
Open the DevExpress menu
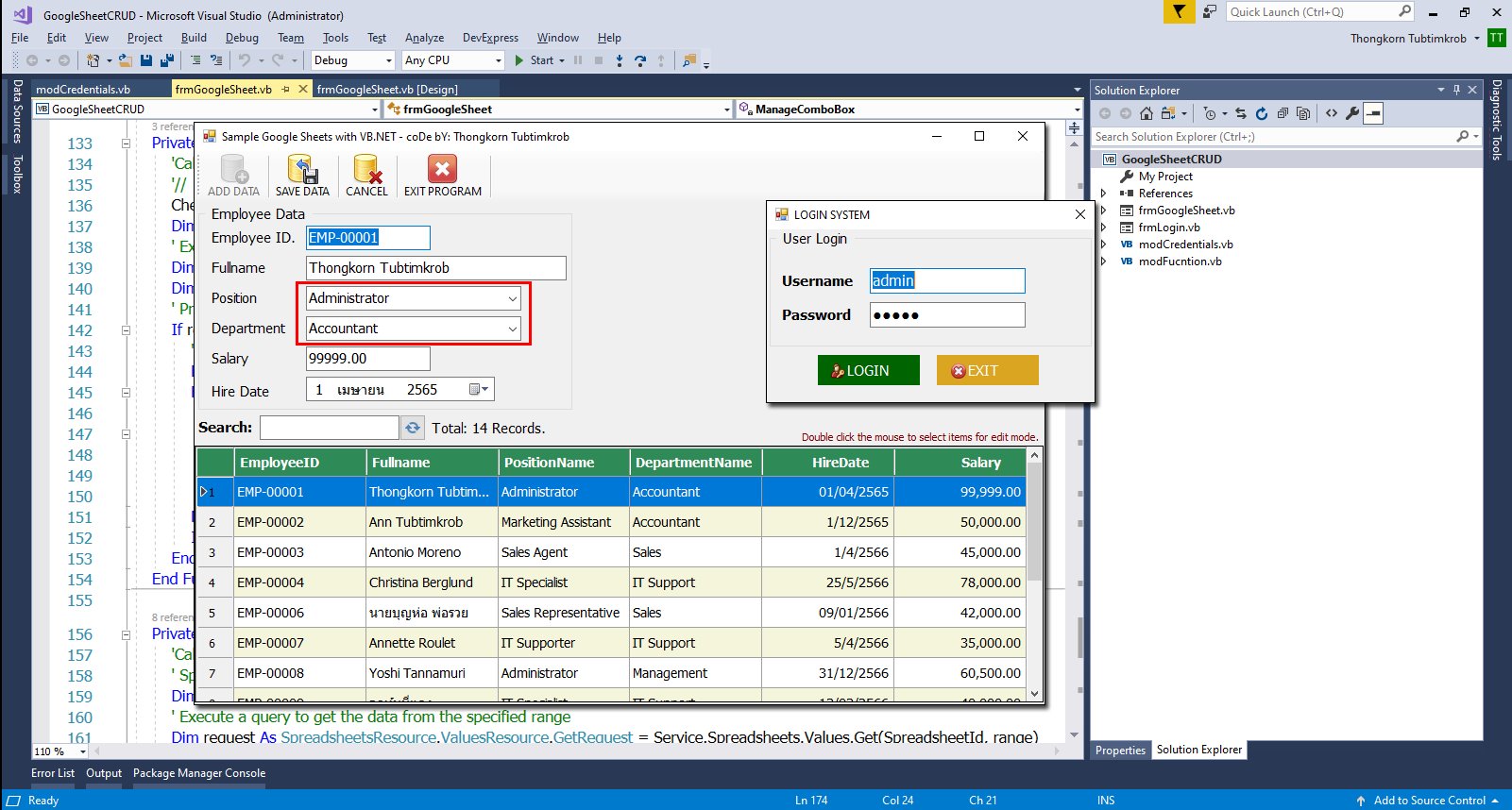point(490,38)
